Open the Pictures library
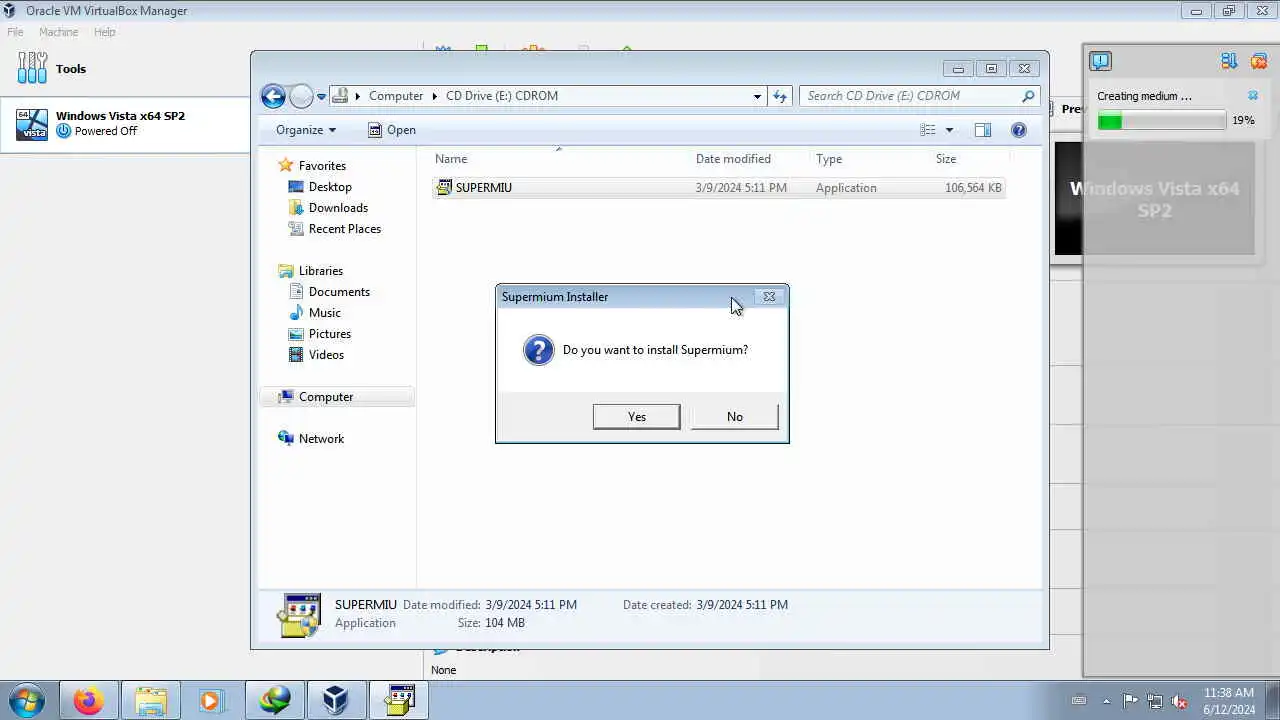This screenshot has height=720, width=1280. pyautogui.click(x=329, y=334)
